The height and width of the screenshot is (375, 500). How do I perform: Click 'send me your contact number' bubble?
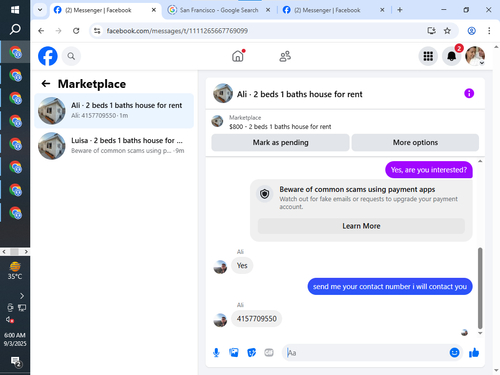click(390, 286)
